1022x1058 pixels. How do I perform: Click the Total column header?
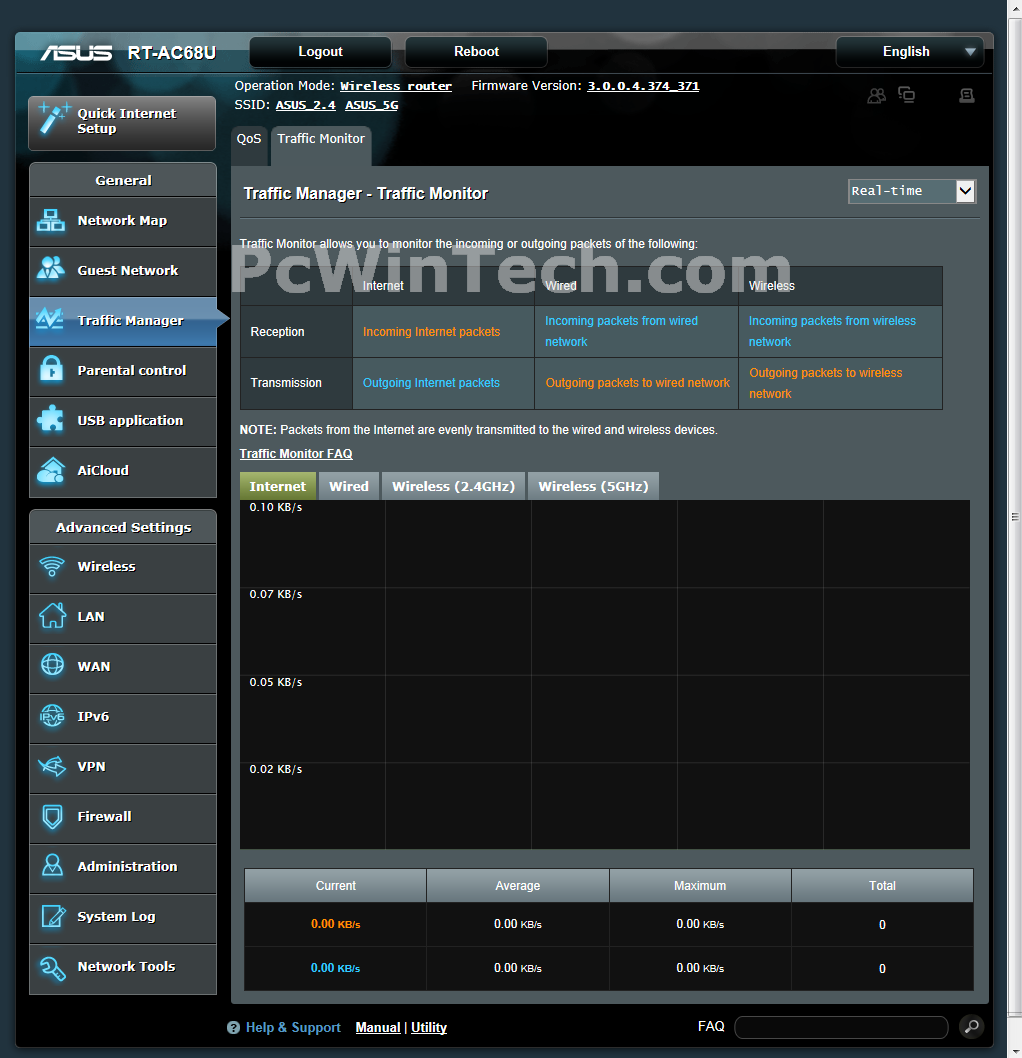(882, 885)
